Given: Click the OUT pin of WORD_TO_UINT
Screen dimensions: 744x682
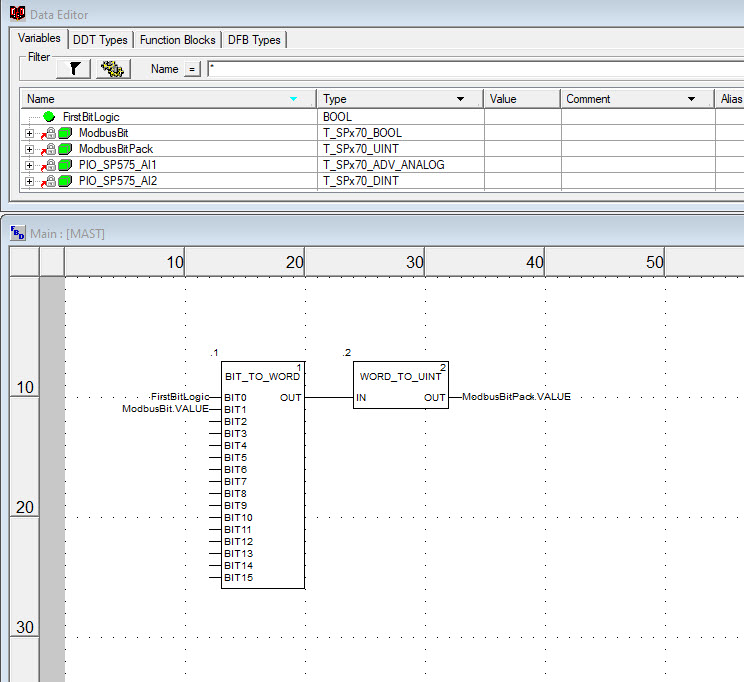Looking at the screenshot, I should (x=435, y=397).
